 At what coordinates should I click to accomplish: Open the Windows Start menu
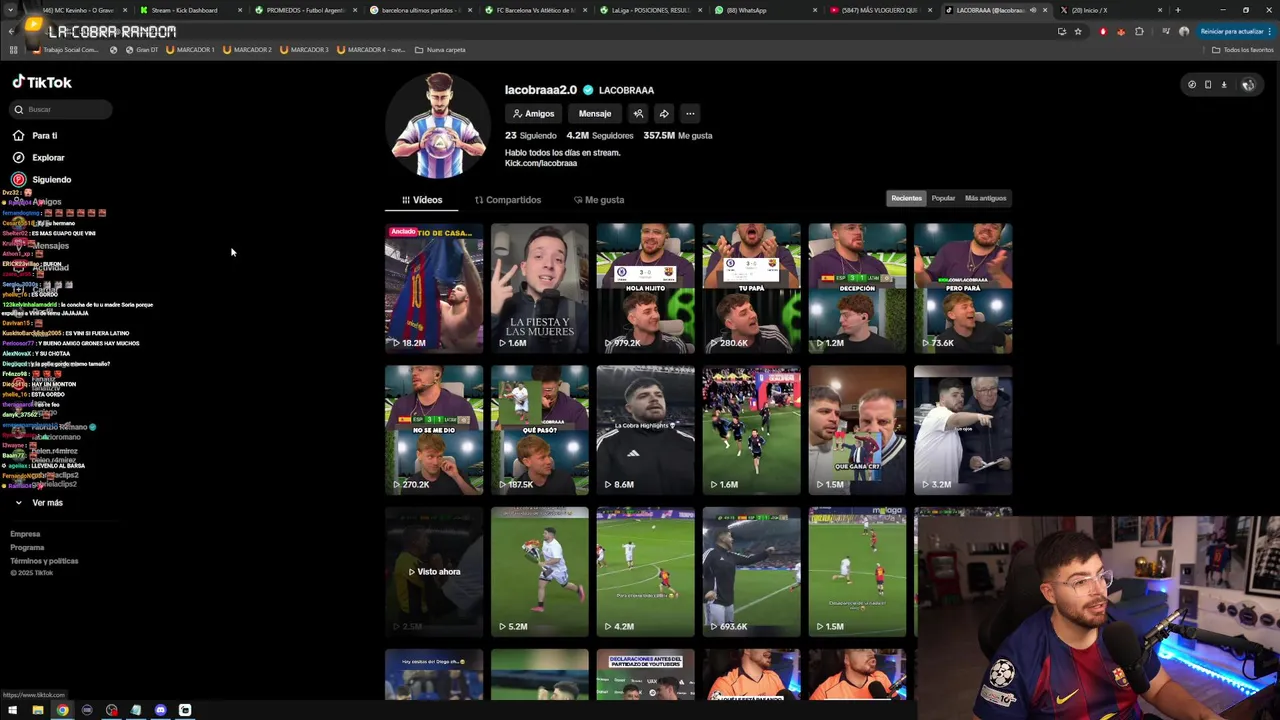click(13, 710)
